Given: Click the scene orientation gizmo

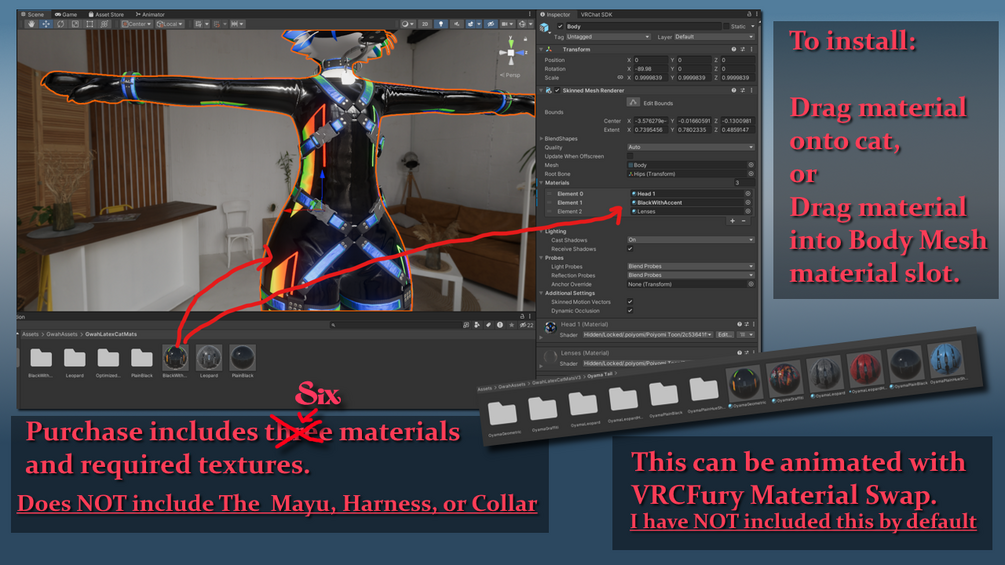Looking at the screenshot, I should pos(511,53).
